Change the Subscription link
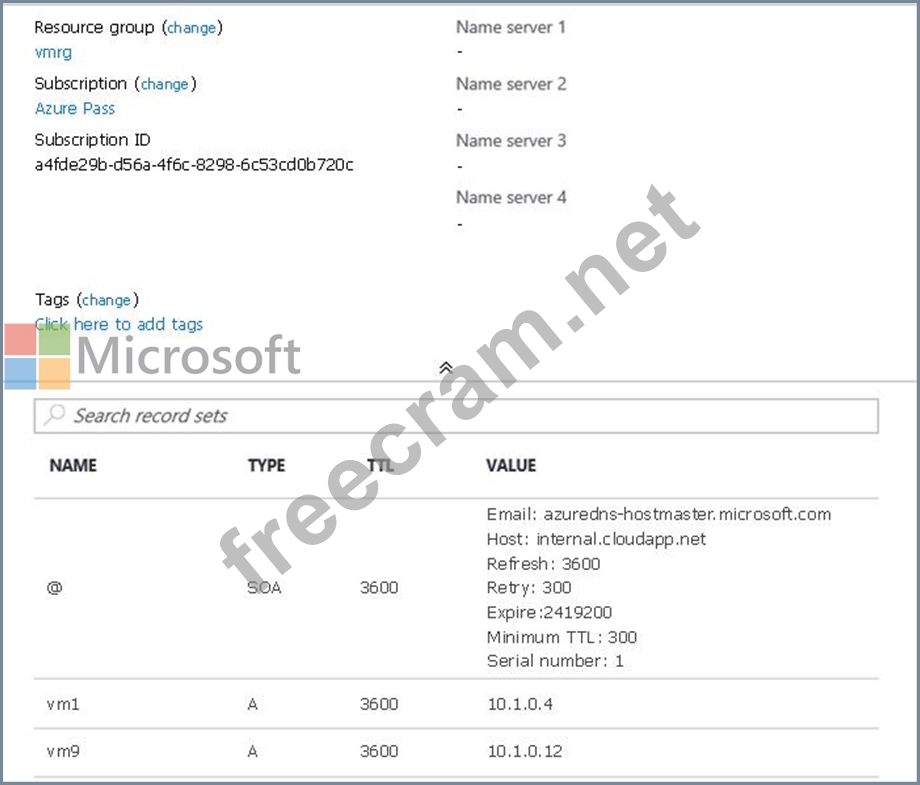Viewport: 920px width, 785px height. (x=164, y=84)
